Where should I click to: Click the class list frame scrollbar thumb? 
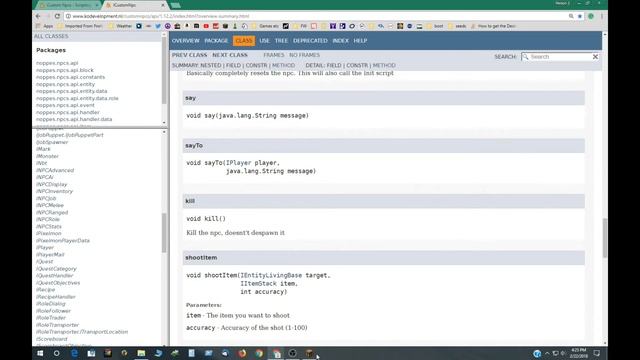tap(164, 233)
